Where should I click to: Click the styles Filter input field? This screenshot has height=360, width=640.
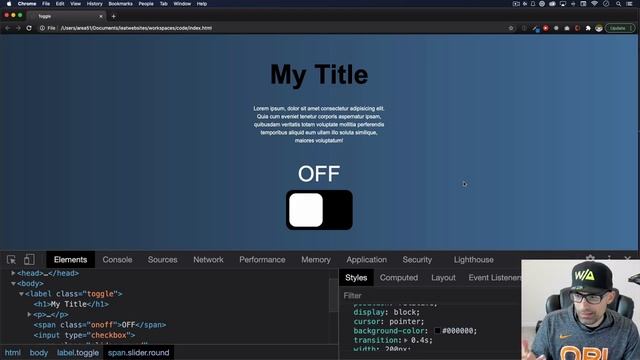tap(431, 295)
